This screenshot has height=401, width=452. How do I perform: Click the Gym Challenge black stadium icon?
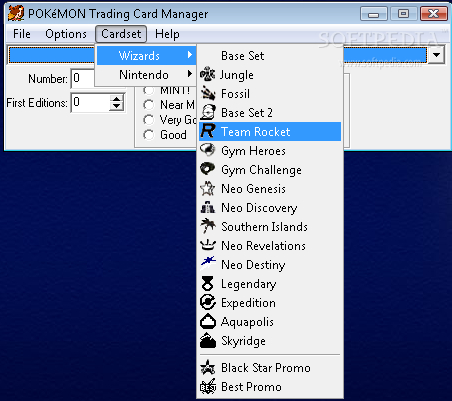[208, 169]
